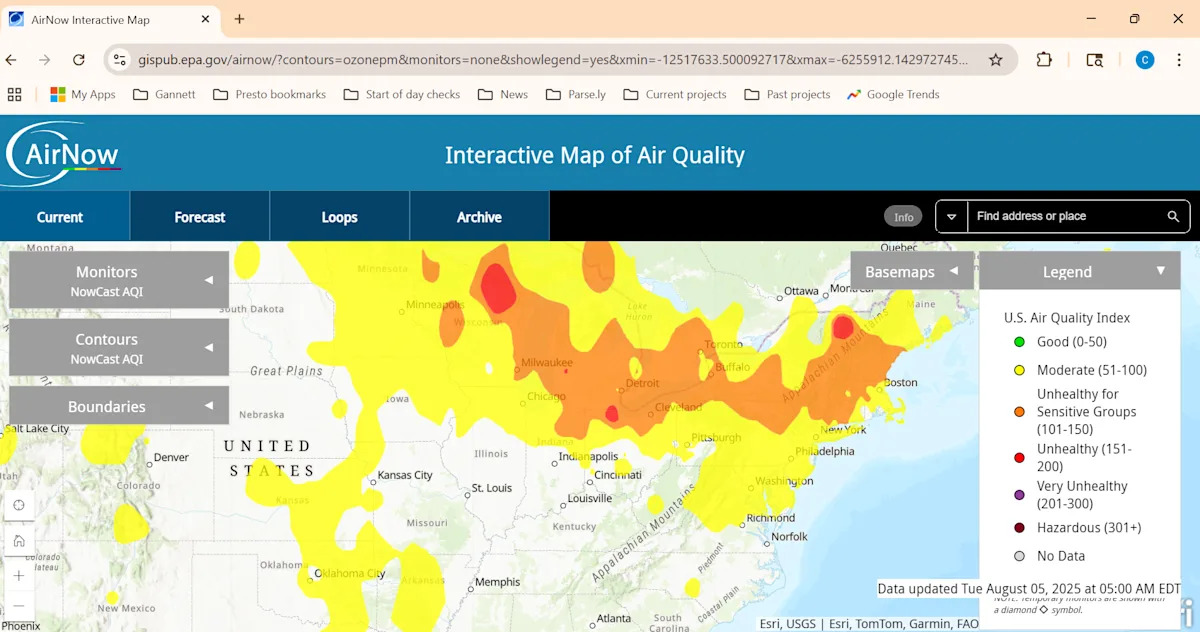Open the Chrome extensions puzzle icon

[x=1044, y=60]
